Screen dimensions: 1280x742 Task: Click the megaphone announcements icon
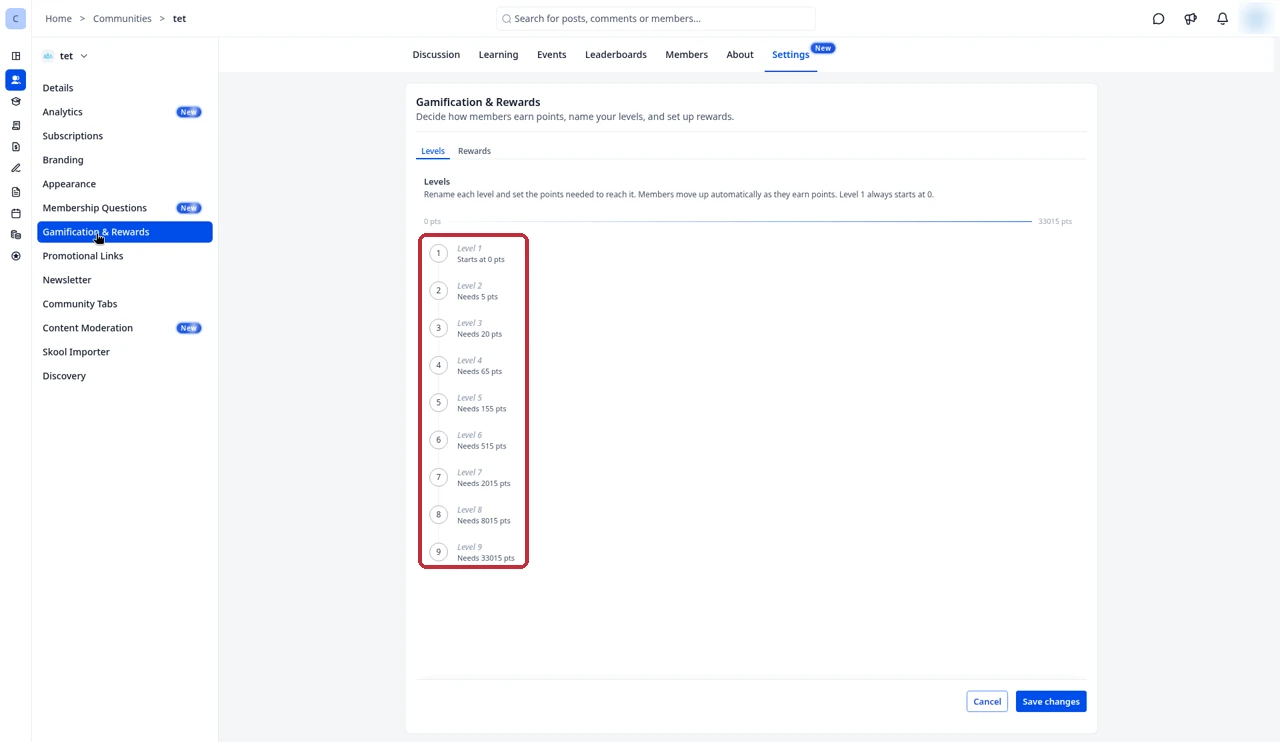point(1190,19)
